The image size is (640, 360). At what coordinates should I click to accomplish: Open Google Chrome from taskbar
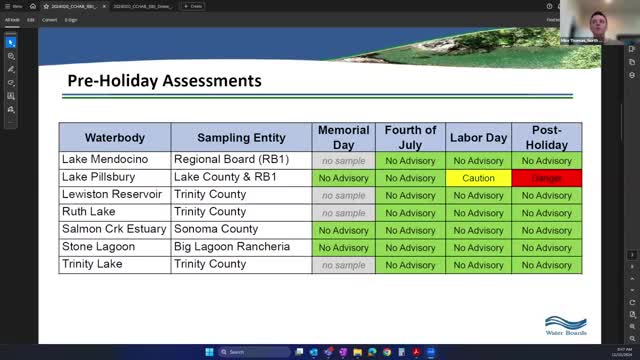click(387, 352)
